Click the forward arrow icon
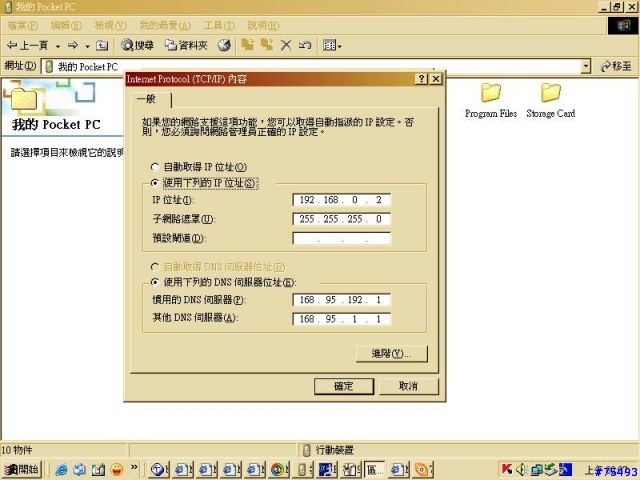This screenshot has width=640, height=480. pyautogui.click(x=73, y=45)
